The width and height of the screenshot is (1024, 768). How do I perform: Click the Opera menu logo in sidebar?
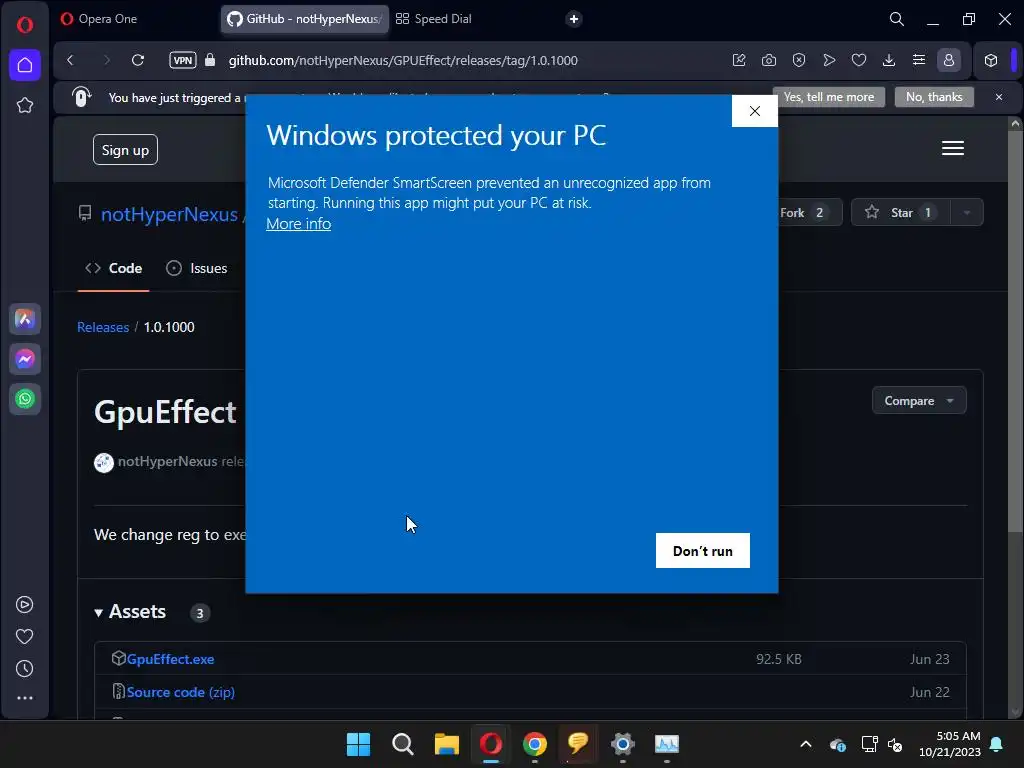(x=25, y=25)
